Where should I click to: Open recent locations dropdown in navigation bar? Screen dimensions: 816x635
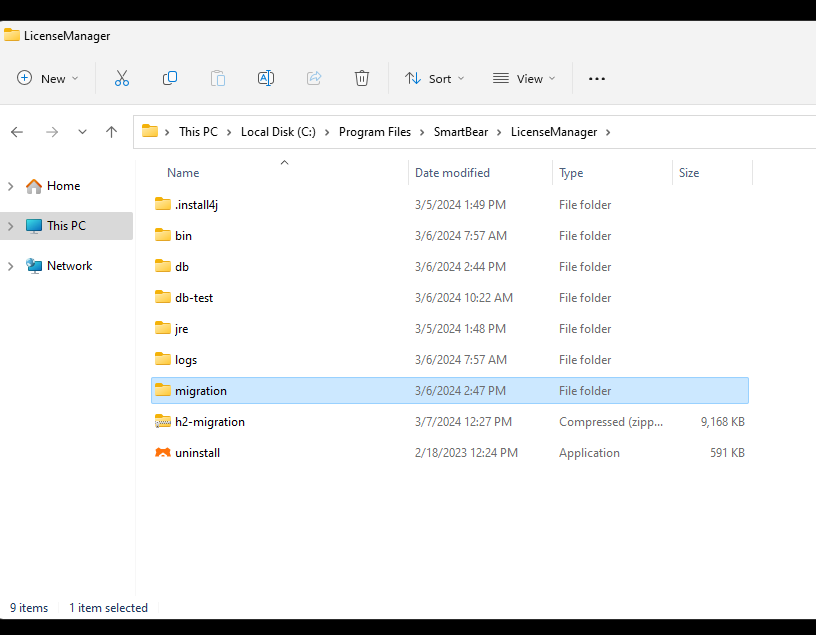[x=82, y=131]
